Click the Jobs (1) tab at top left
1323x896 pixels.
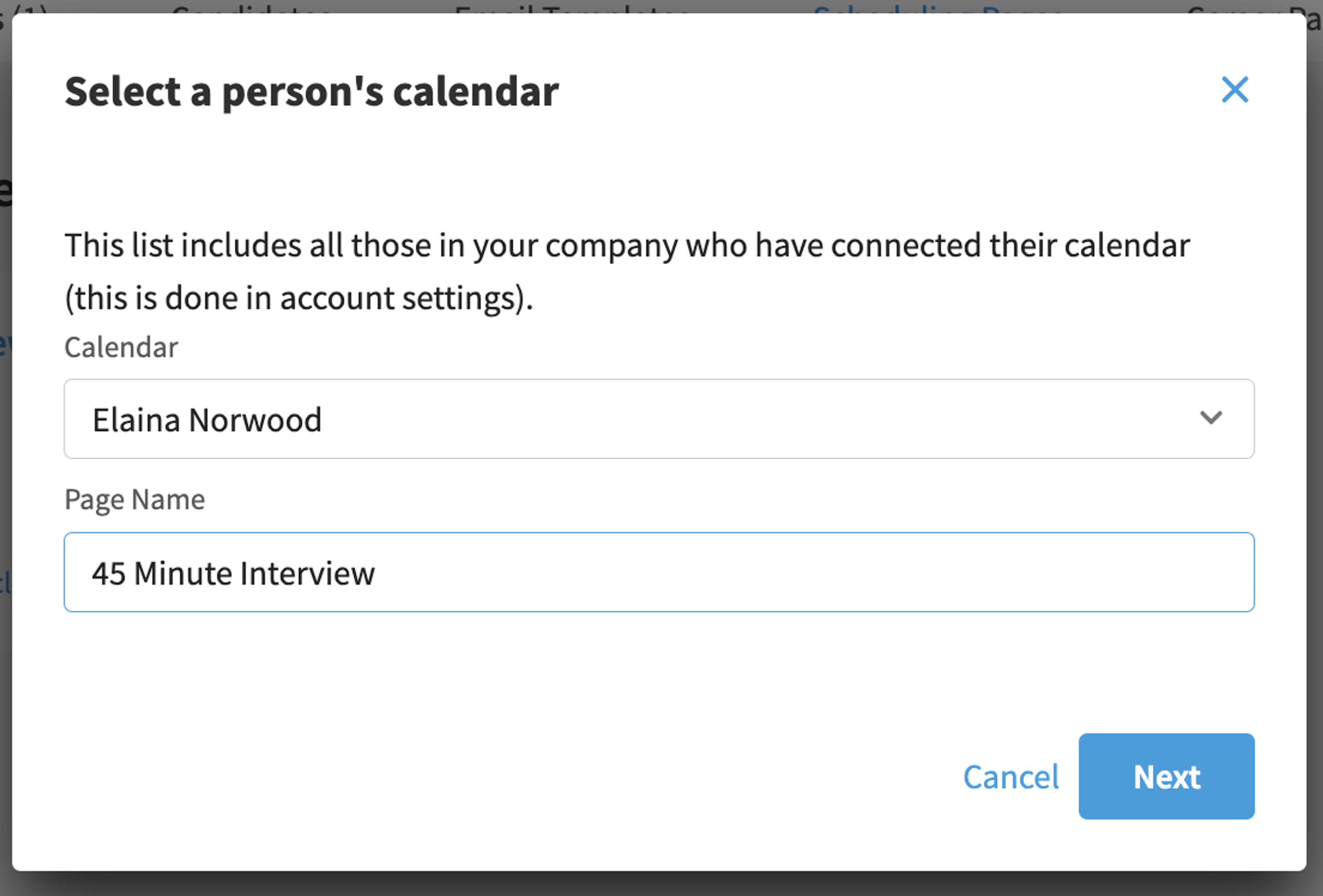coord(23,7)
